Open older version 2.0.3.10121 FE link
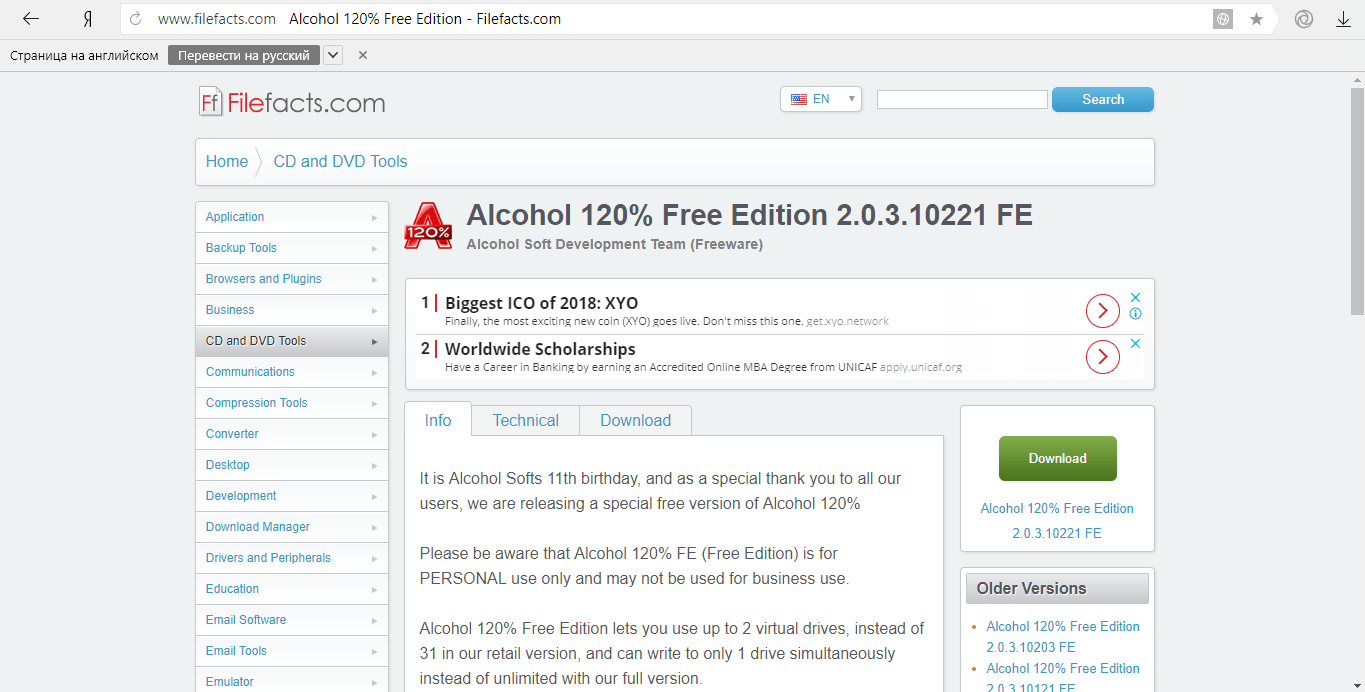Image resolution: width=1365 pixels, height=692 pixels. click(x=1063, y=677)
